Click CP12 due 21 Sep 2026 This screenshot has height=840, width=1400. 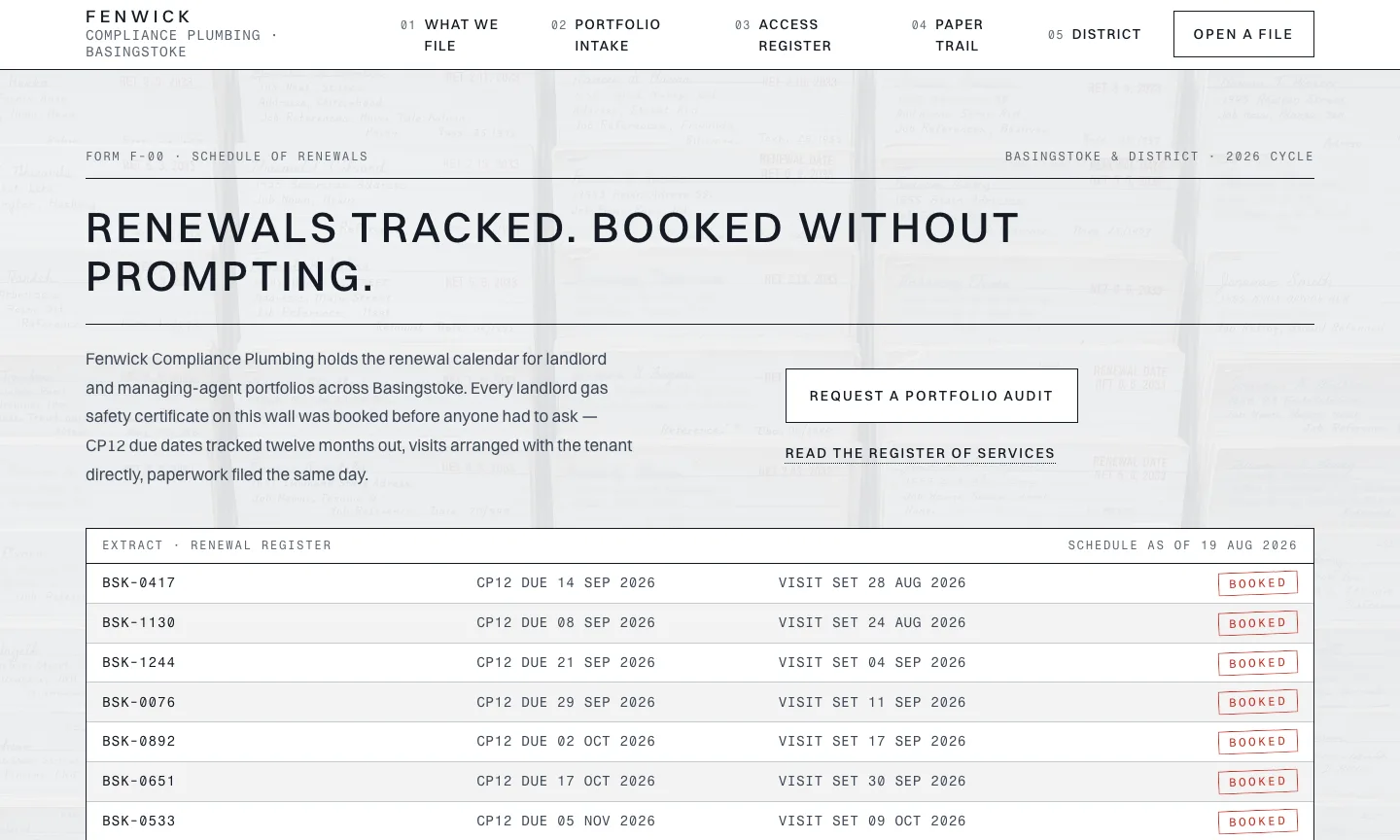(x=566, y=663)
